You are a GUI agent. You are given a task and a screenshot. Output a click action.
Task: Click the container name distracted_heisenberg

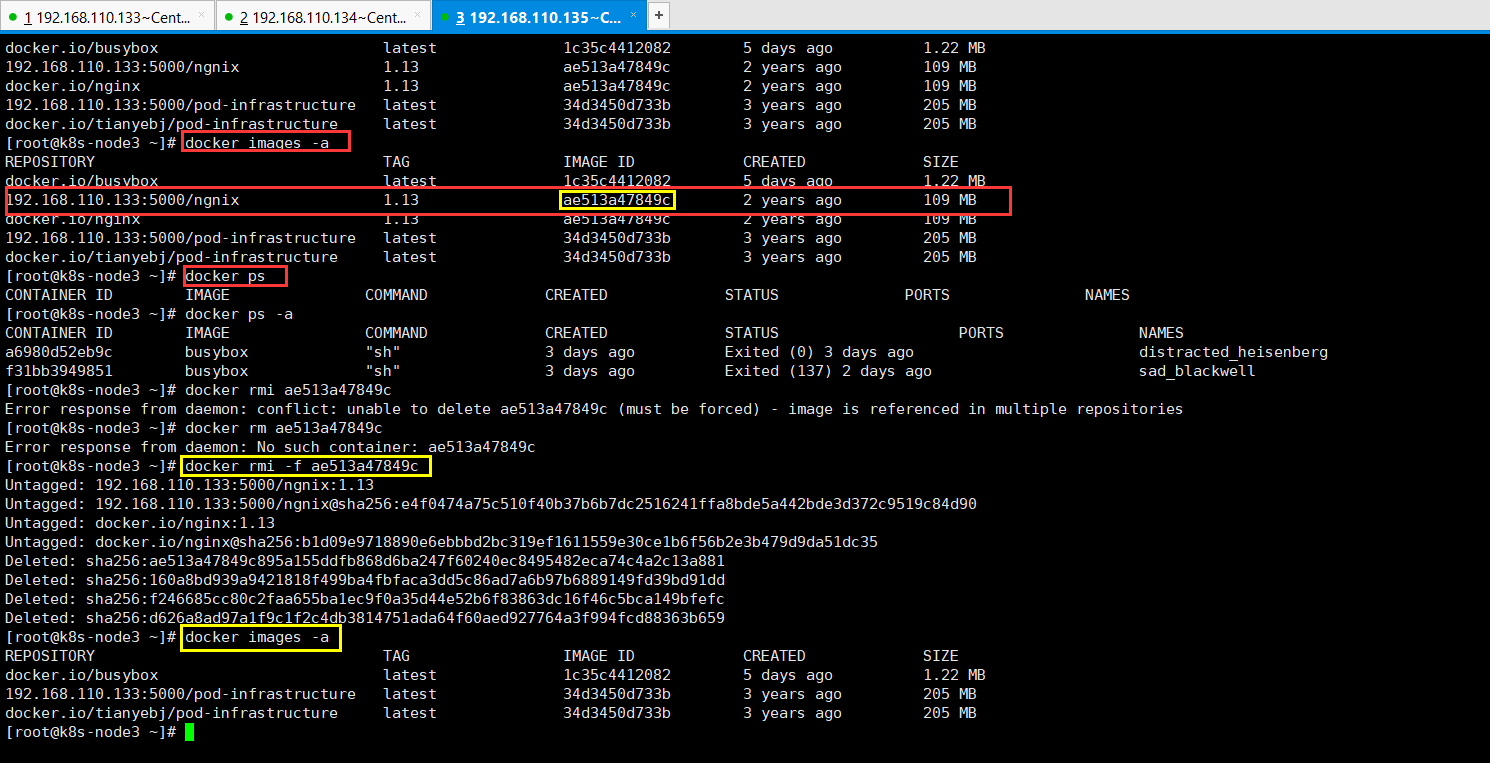click(1233, 352)
